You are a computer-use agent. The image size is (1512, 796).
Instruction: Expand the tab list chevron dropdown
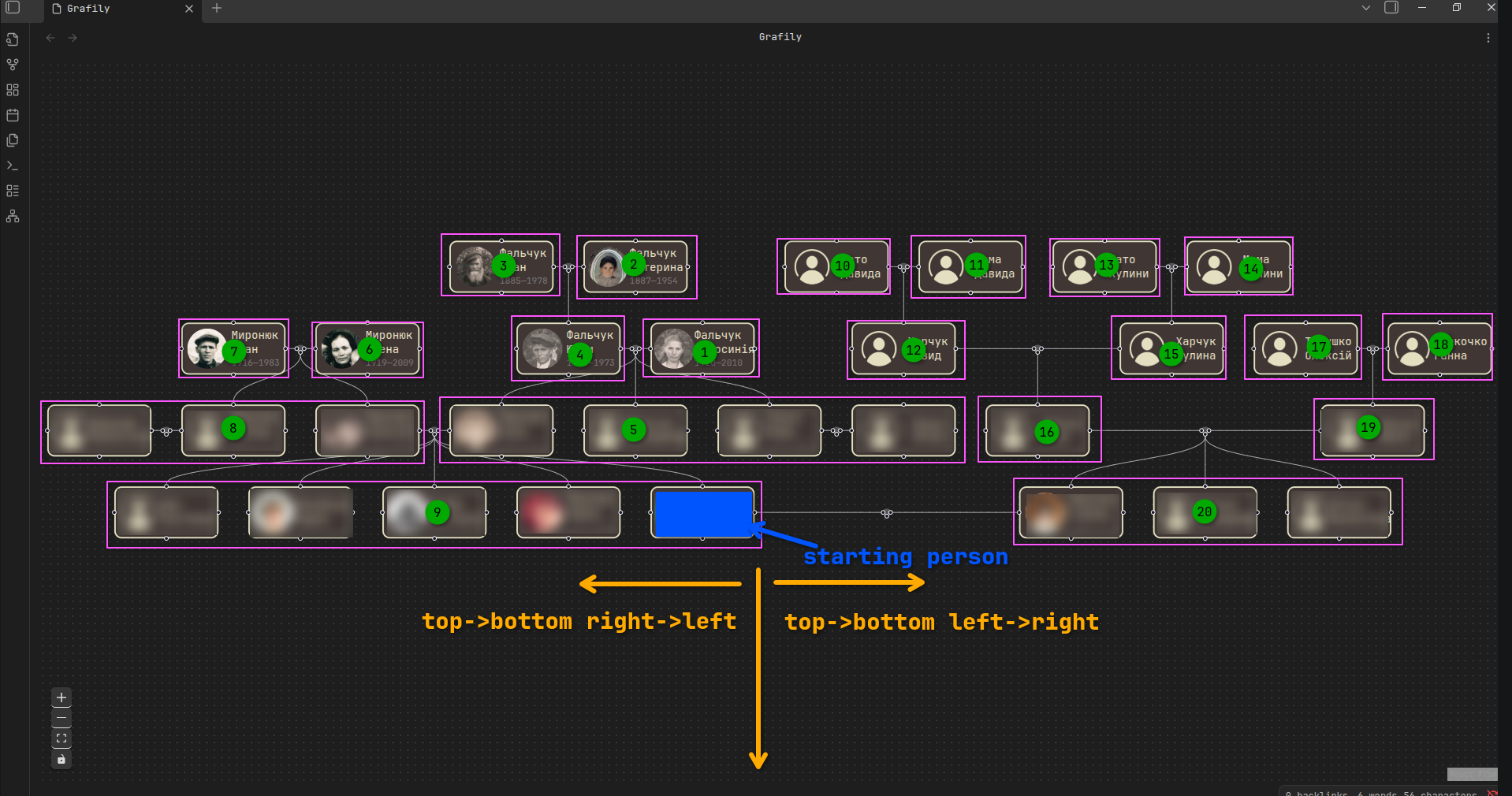[x=1366, y=8]
